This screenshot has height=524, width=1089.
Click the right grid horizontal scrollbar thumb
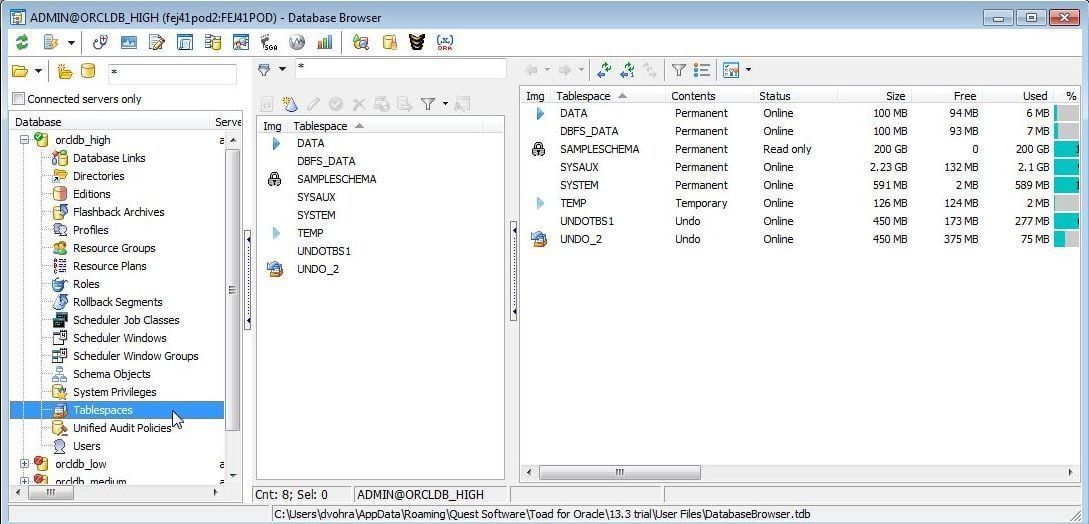[620, 473]
